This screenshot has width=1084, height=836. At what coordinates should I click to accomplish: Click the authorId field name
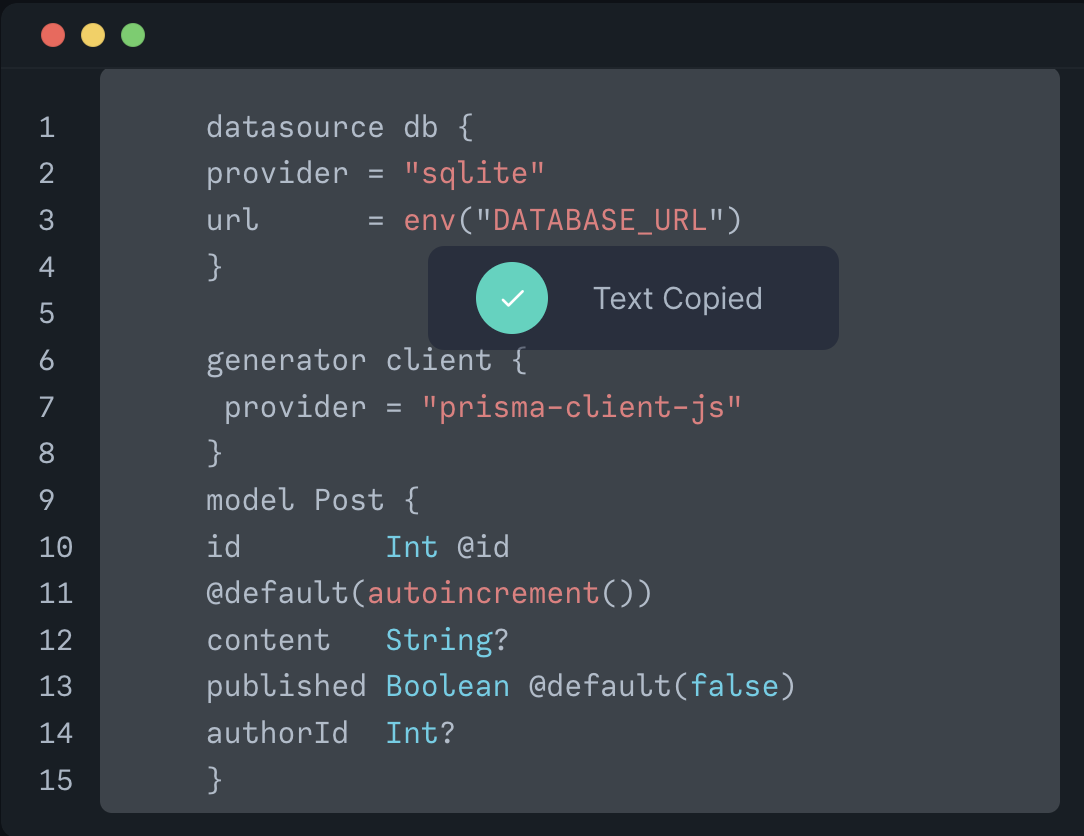tap(277, 733)
